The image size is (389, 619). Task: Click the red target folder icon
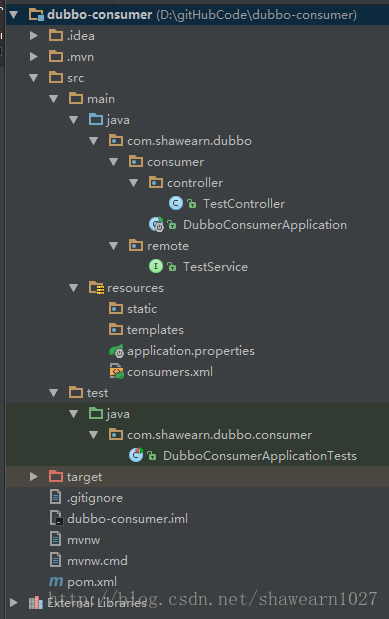[x=56, y=476]
